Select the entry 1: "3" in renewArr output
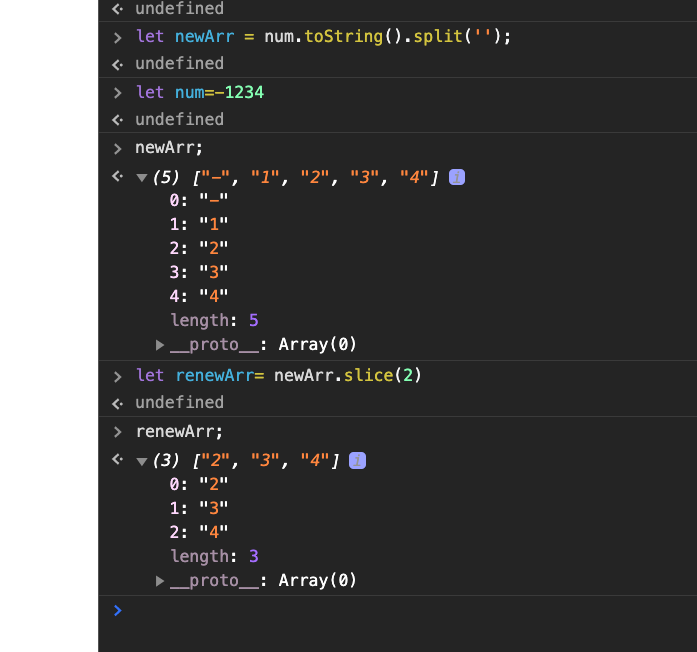 (x=199, y=508)
